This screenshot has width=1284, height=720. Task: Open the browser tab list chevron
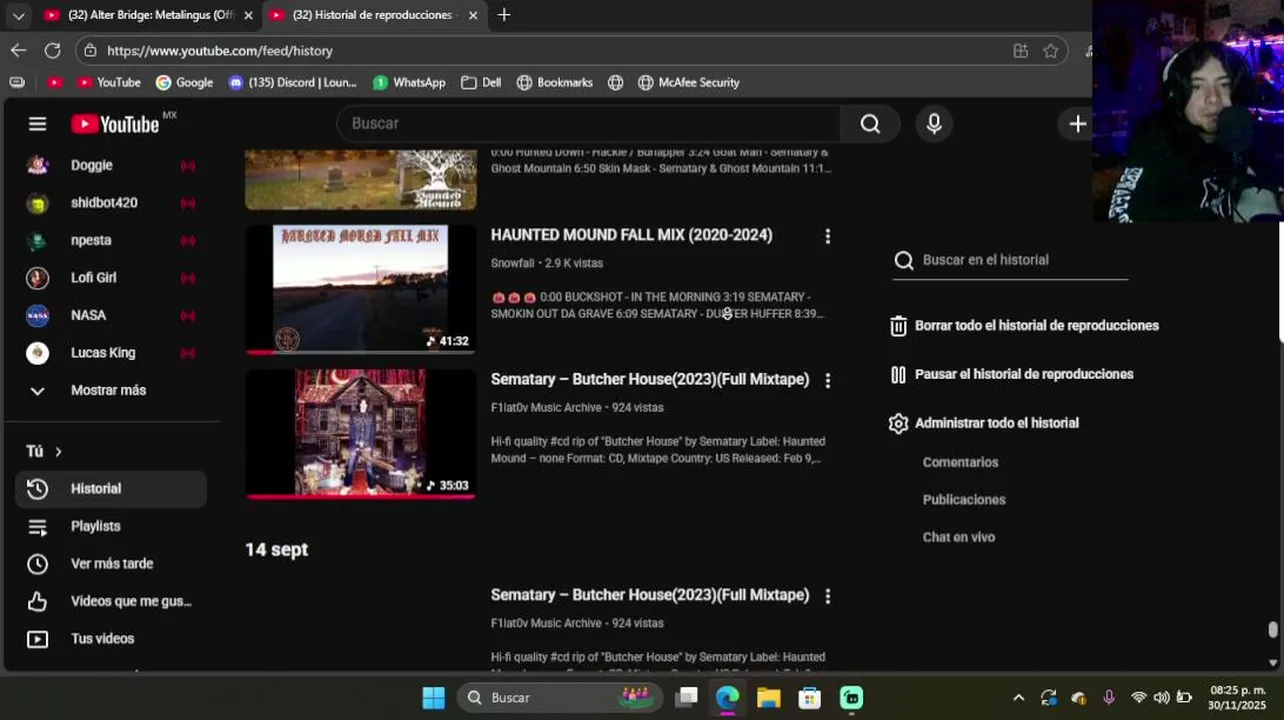tap(18, 15)
